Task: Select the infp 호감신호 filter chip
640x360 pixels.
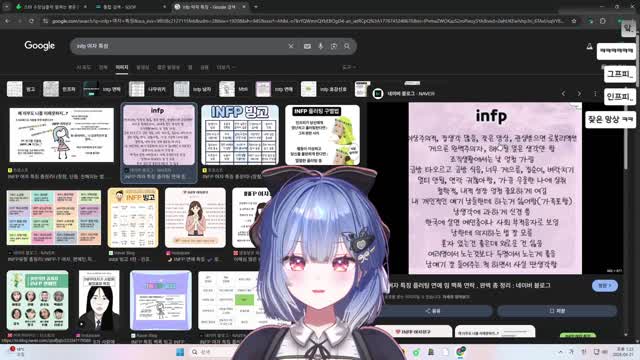Action: tap(325, 89)
